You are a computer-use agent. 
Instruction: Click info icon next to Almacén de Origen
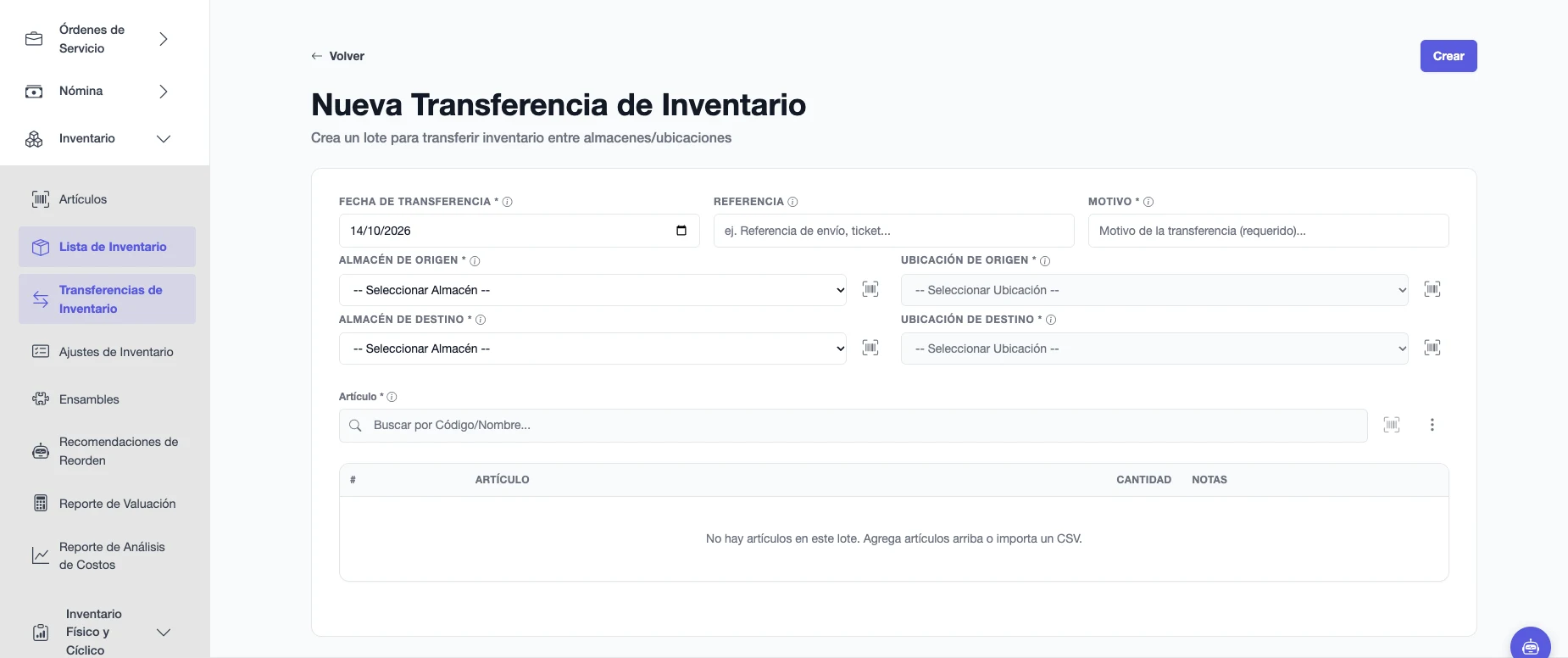coord(475,261)
